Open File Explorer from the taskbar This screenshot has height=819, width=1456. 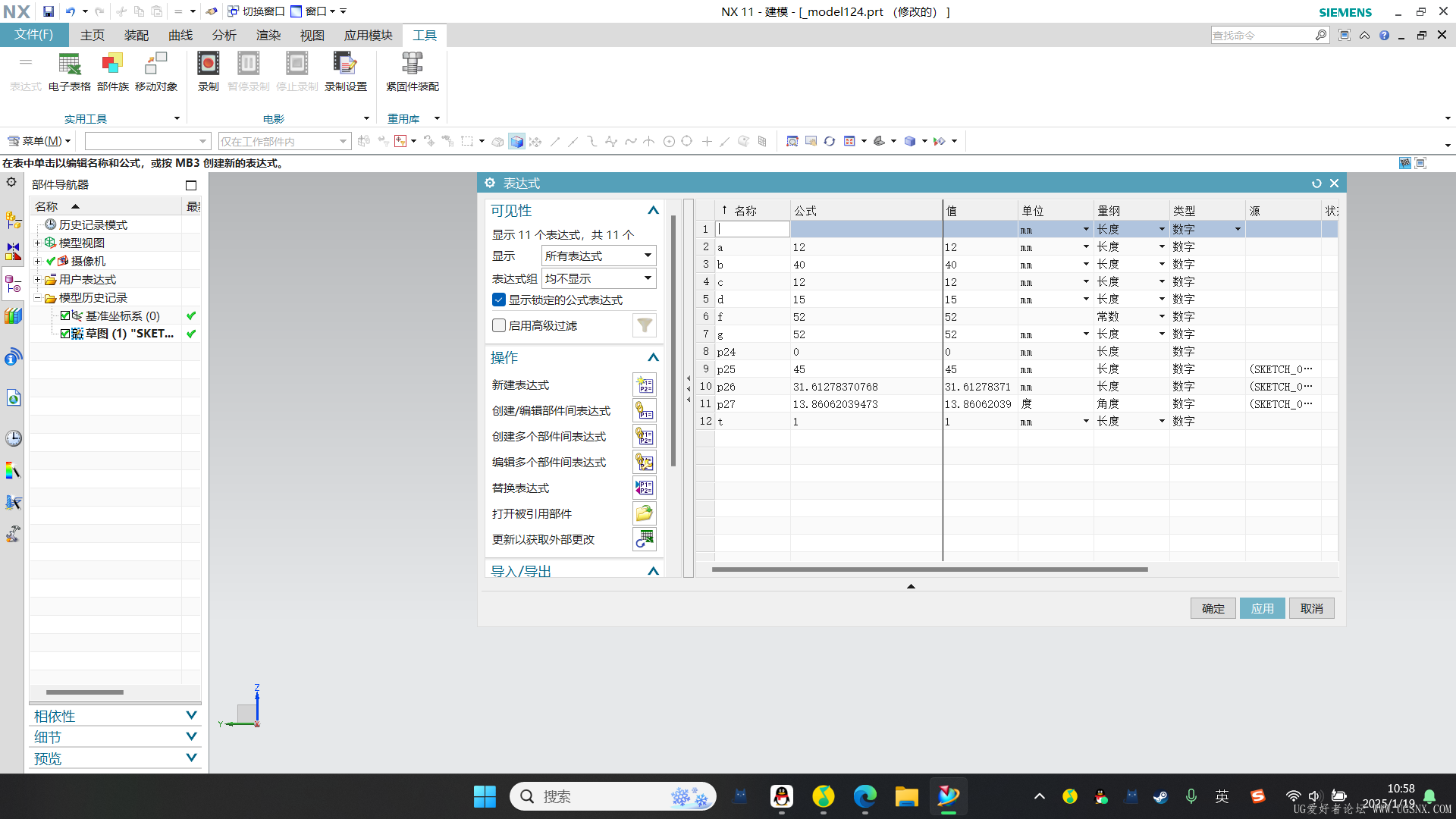tap(906, 796)
